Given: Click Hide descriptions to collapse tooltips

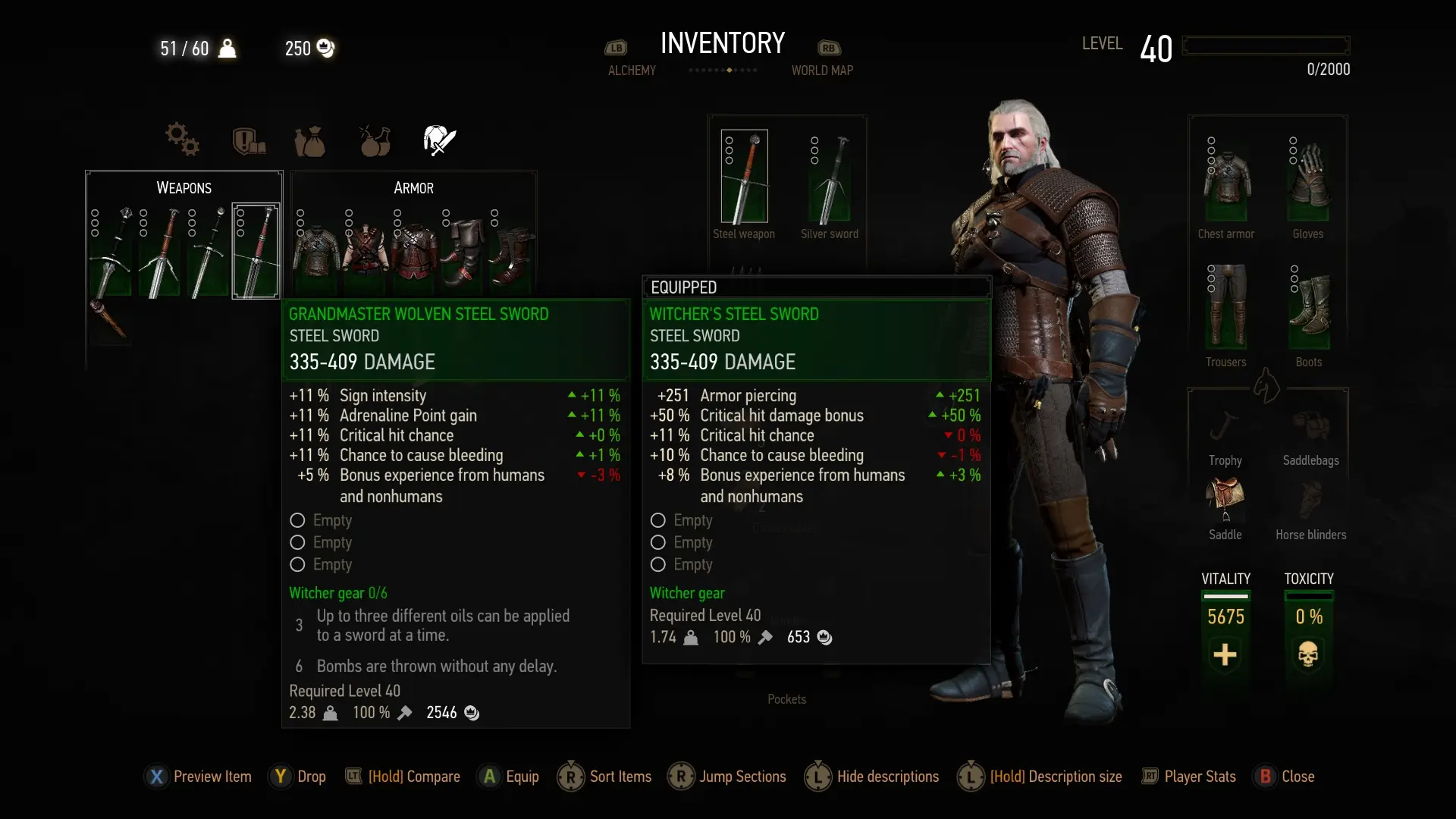Looking at the screenshot, I should pyautogui.click(x=872, y=777).
